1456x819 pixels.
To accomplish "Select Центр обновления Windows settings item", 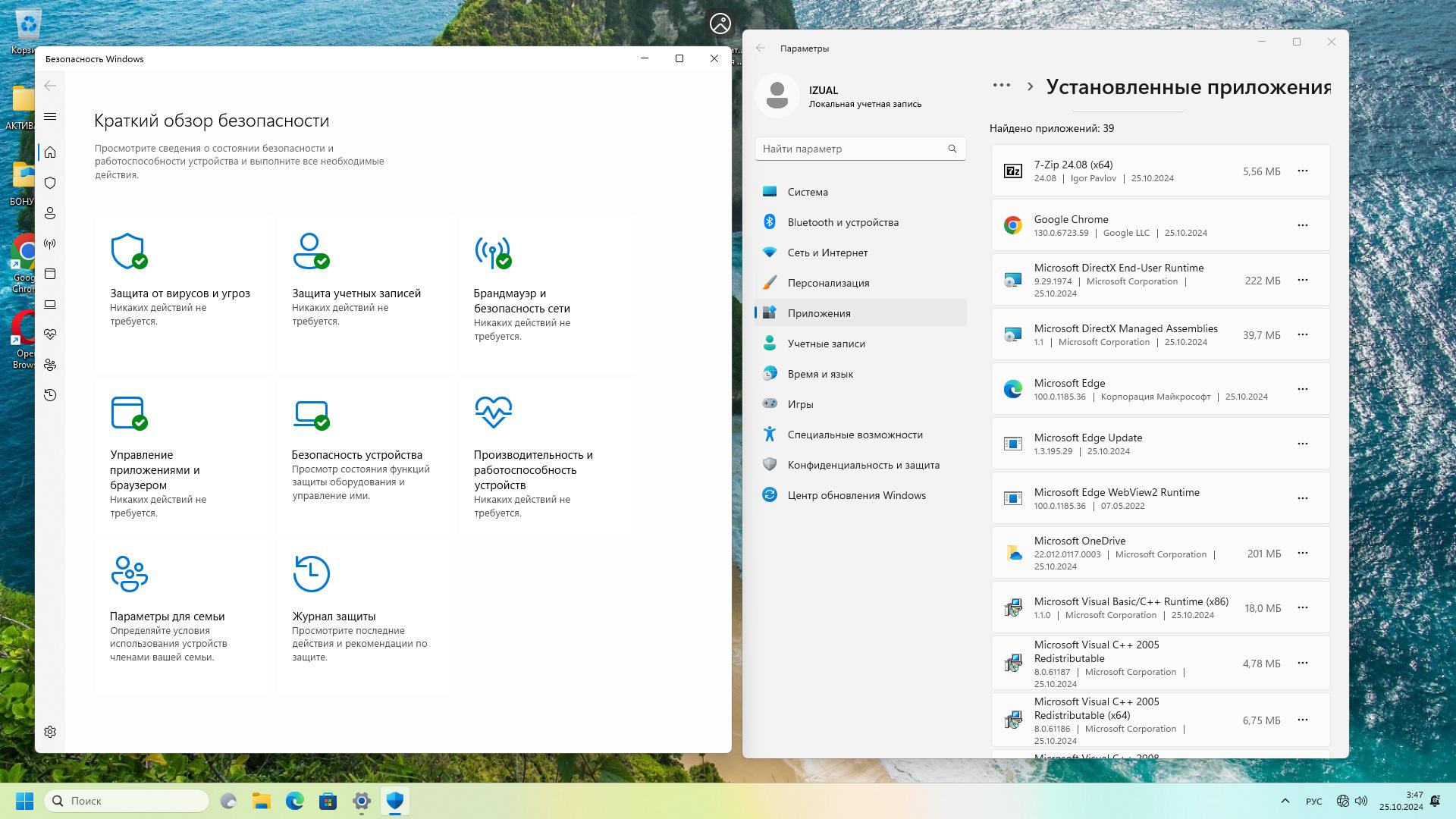I will click(x=856, y=495).
